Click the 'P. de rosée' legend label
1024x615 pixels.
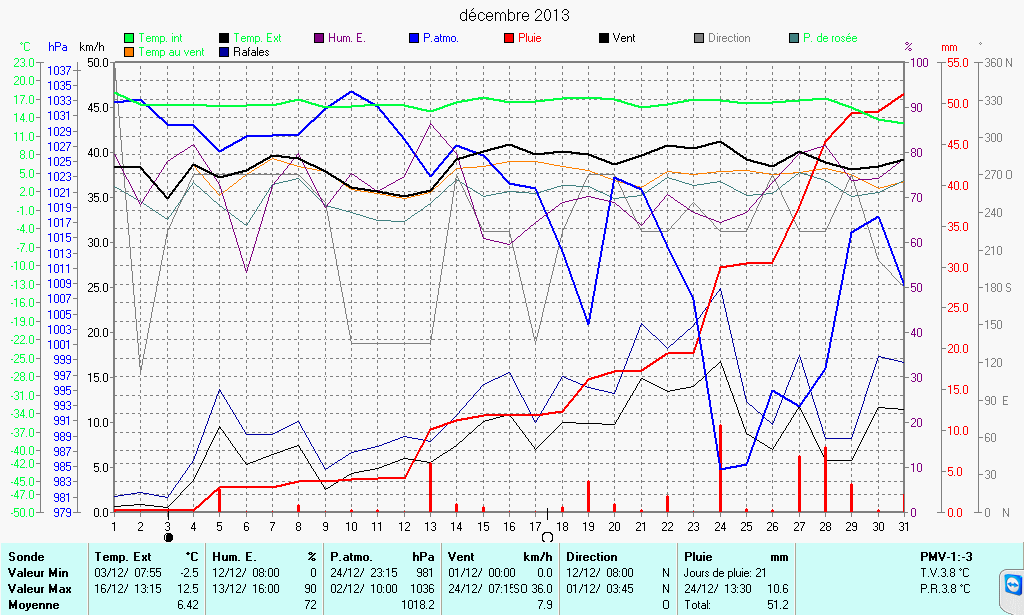pos(830,38)
